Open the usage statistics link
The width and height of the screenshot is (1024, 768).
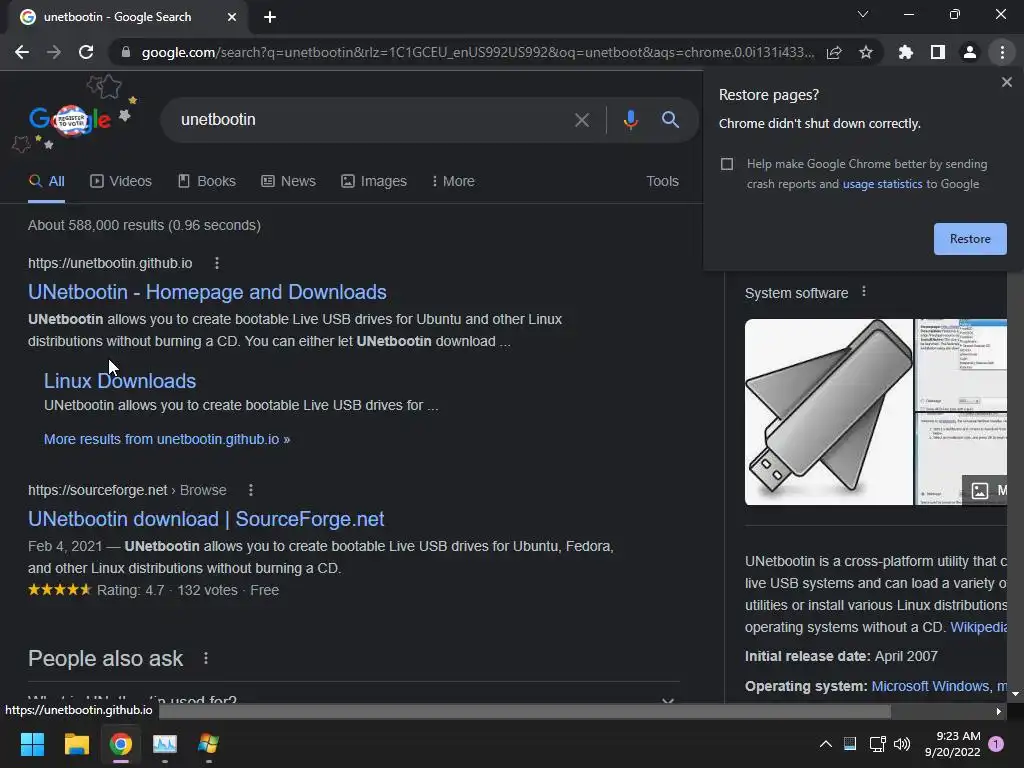[x=882, y=184]
